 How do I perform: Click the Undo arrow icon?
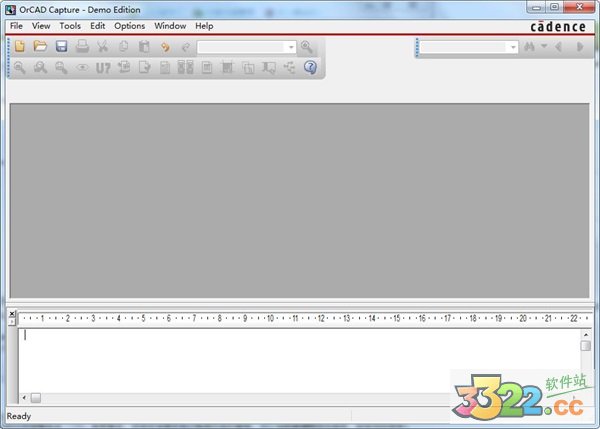tap(165, 47)
